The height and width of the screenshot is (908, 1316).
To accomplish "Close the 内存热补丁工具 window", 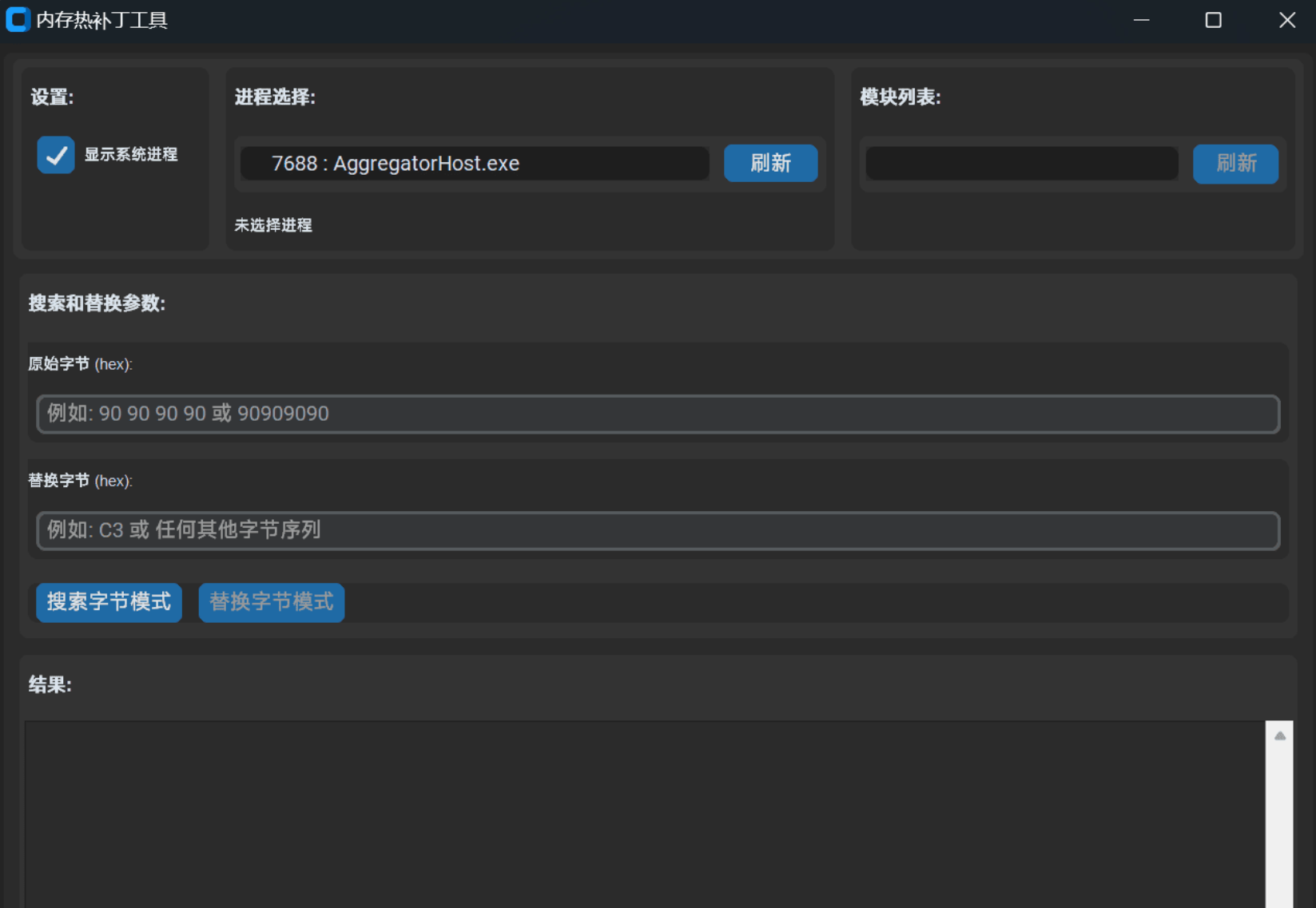I will [x=1286, y=20].
